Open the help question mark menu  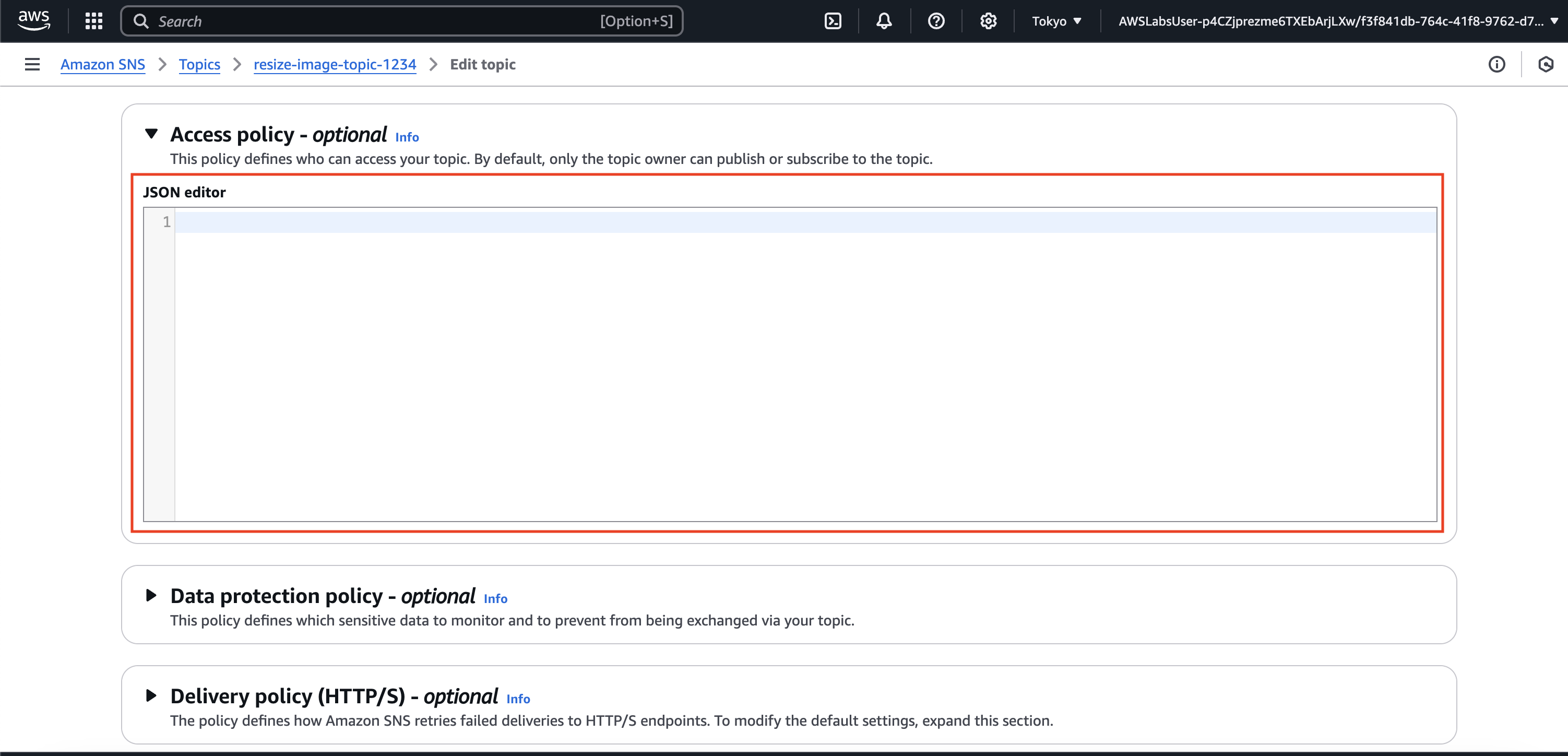coord(936,21)
